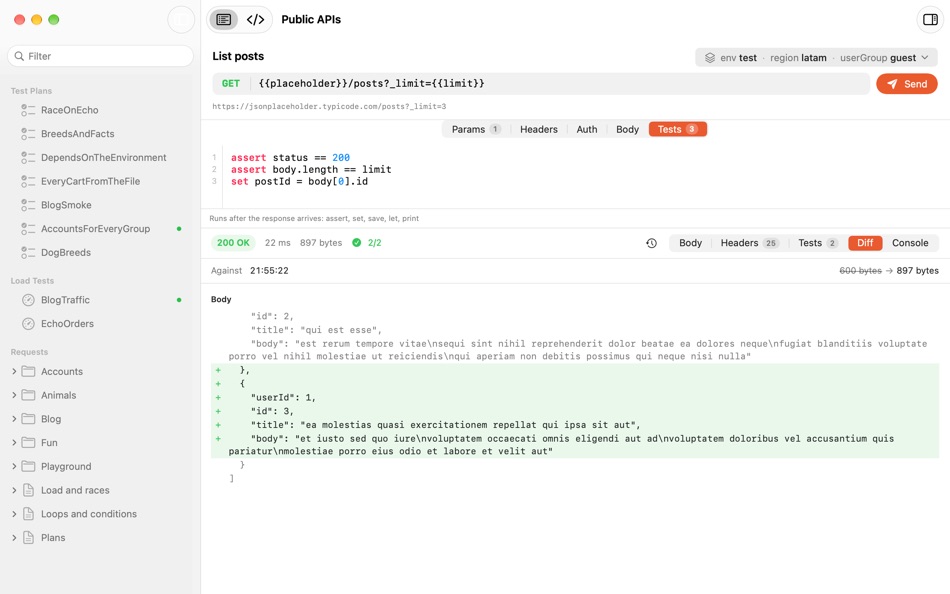Open the environment selector dropdown
The image size is (950, 594).
(816, 58)
